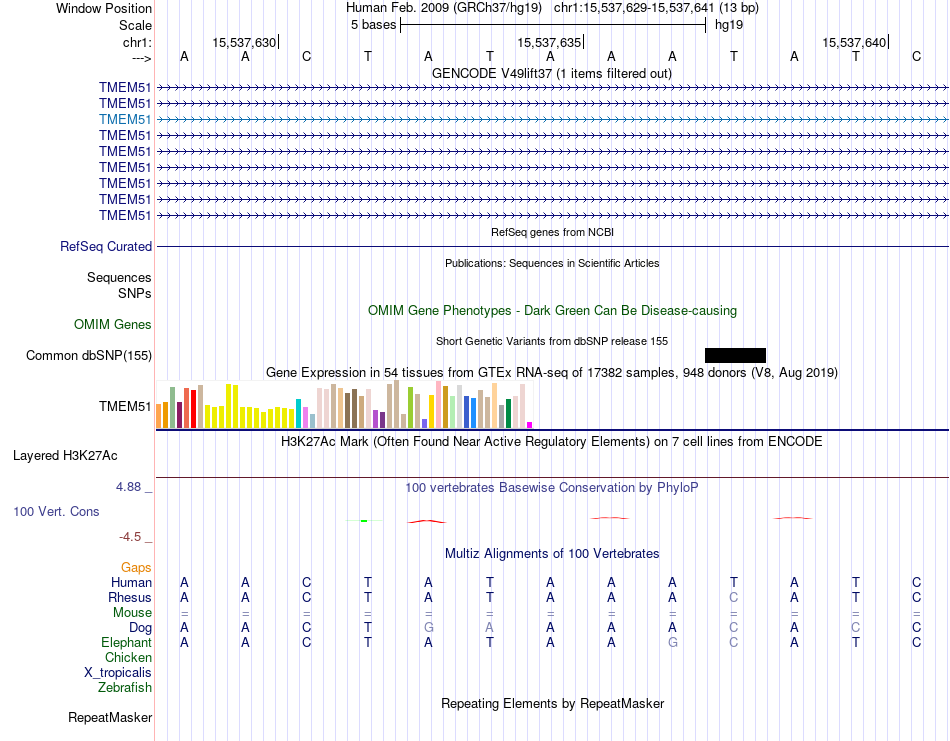The image size is (950, 741).
Task: Click the RefSeq Curated track label
Action: pyautogui.click(x=106, y=247)
